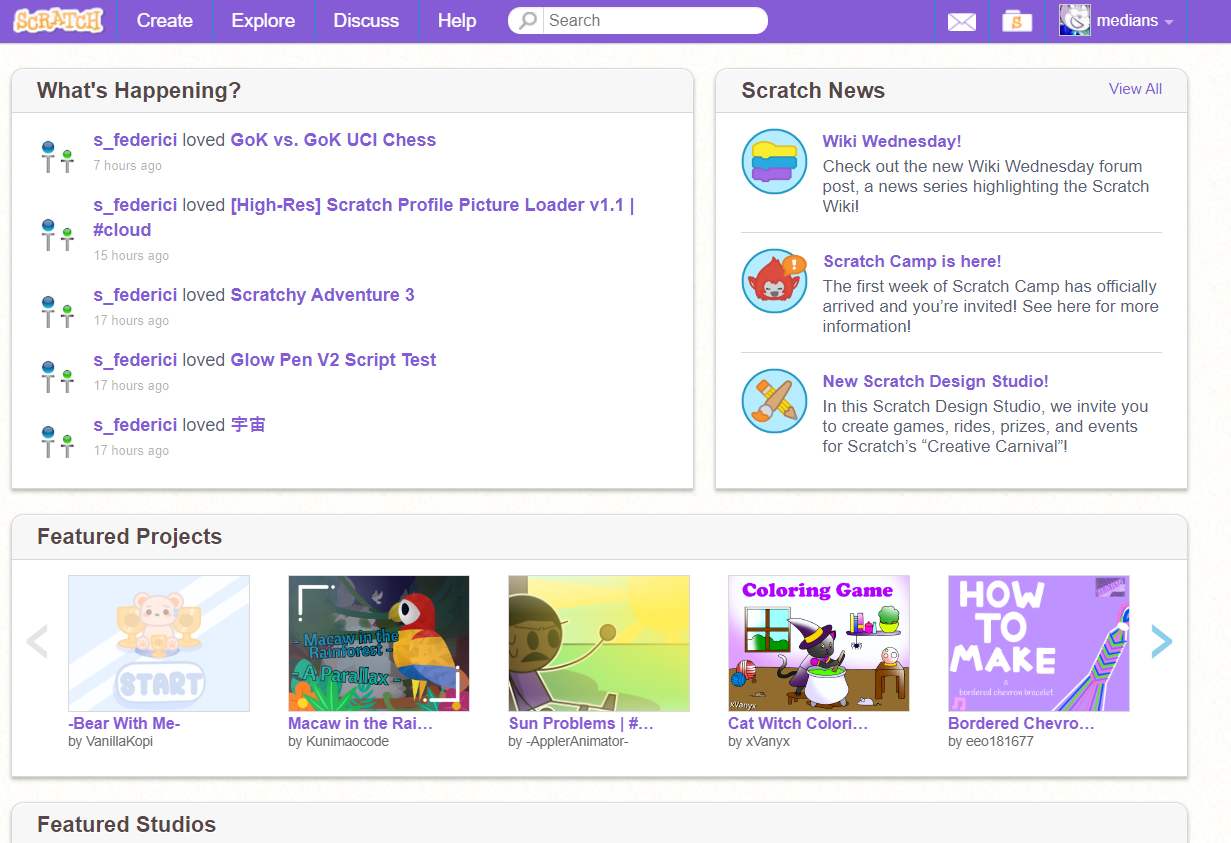Click the Scratch logo
Image resolution: width=1231 pixels, height=843 pixels.
[57, 20]
